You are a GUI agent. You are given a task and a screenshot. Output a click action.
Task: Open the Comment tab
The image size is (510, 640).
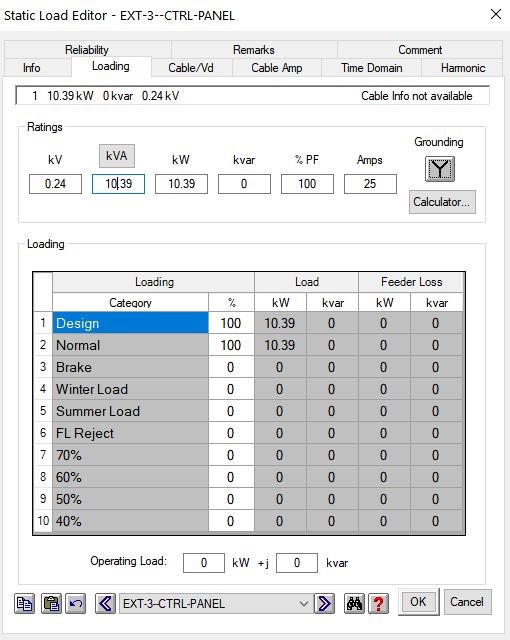(x=420, y=49)
